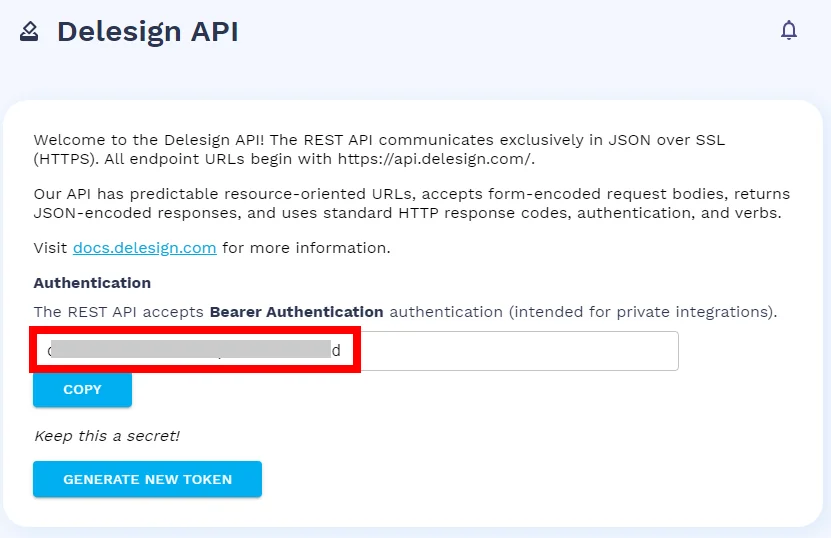
Task: Click the 'predictable resource-oriented URLs' paragraph
Action: [412, 204]
